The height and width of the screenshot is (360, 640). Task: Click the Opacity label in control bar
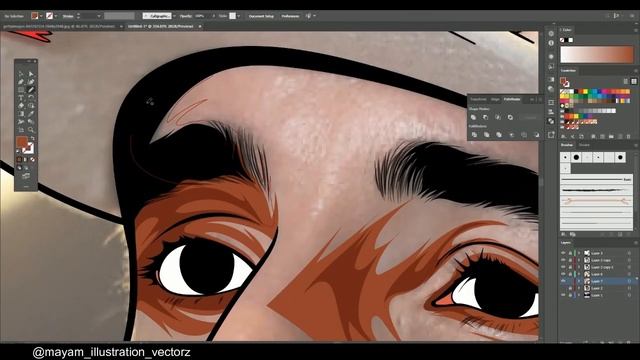pos(185,16)
